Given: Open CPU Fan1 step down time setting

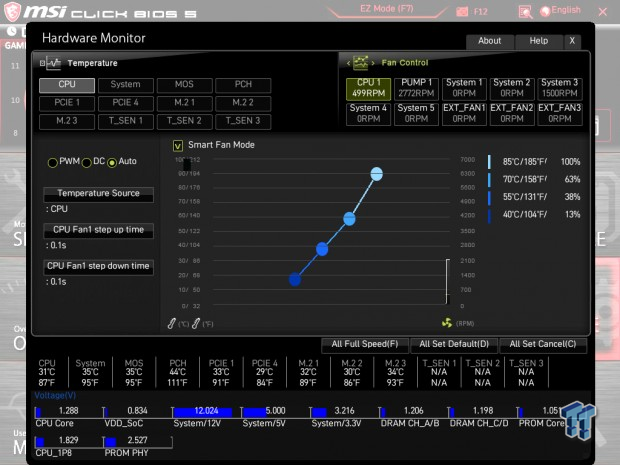Looking at the screenshot, I should tap(98, 267).
